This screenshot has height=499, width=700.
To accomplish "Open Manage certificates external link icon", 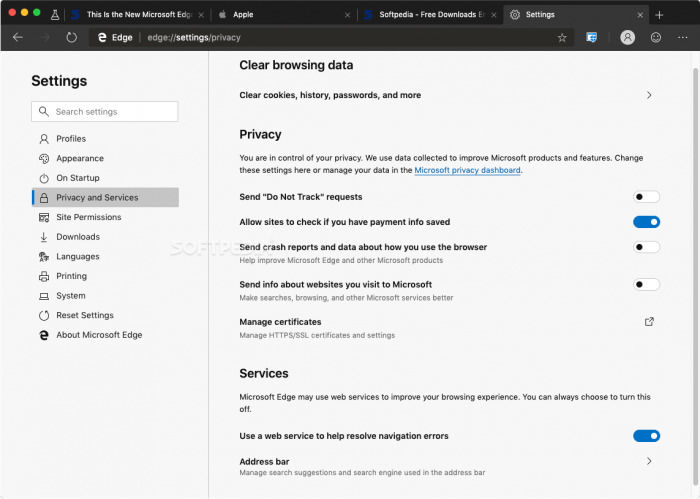I will [649, 322].
